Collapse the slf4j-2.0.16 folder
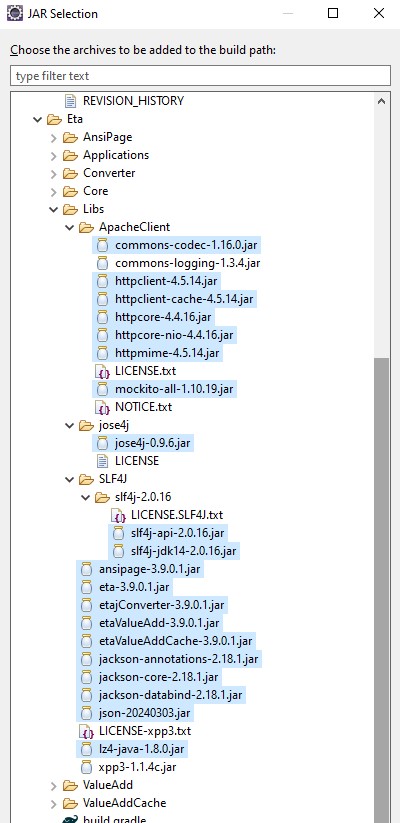This screenshot has height=823, width=400. [x=86, y=497]
